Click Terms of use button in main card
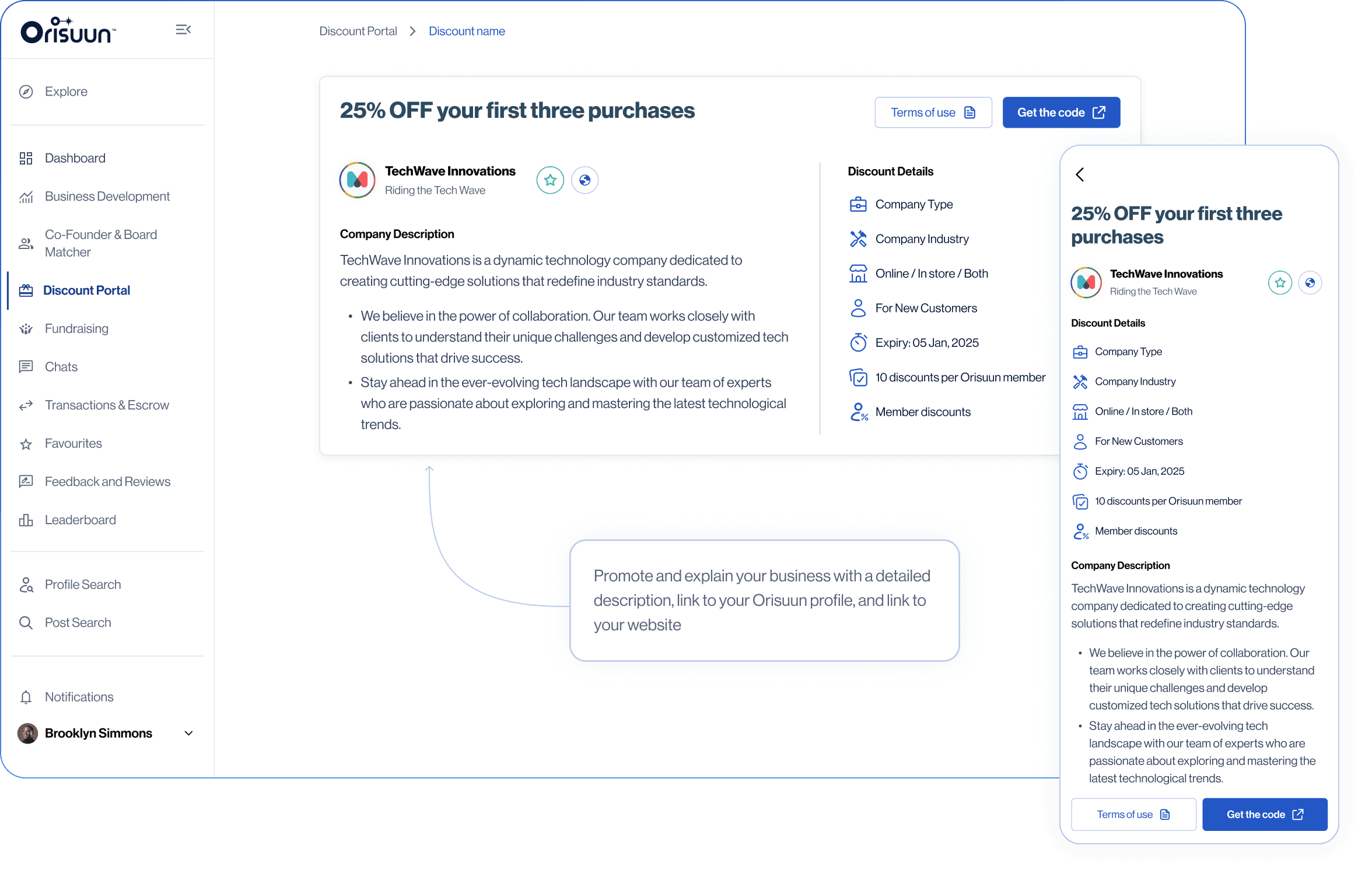The width and height of the screenshot is (1372, 877). point(933,113)
